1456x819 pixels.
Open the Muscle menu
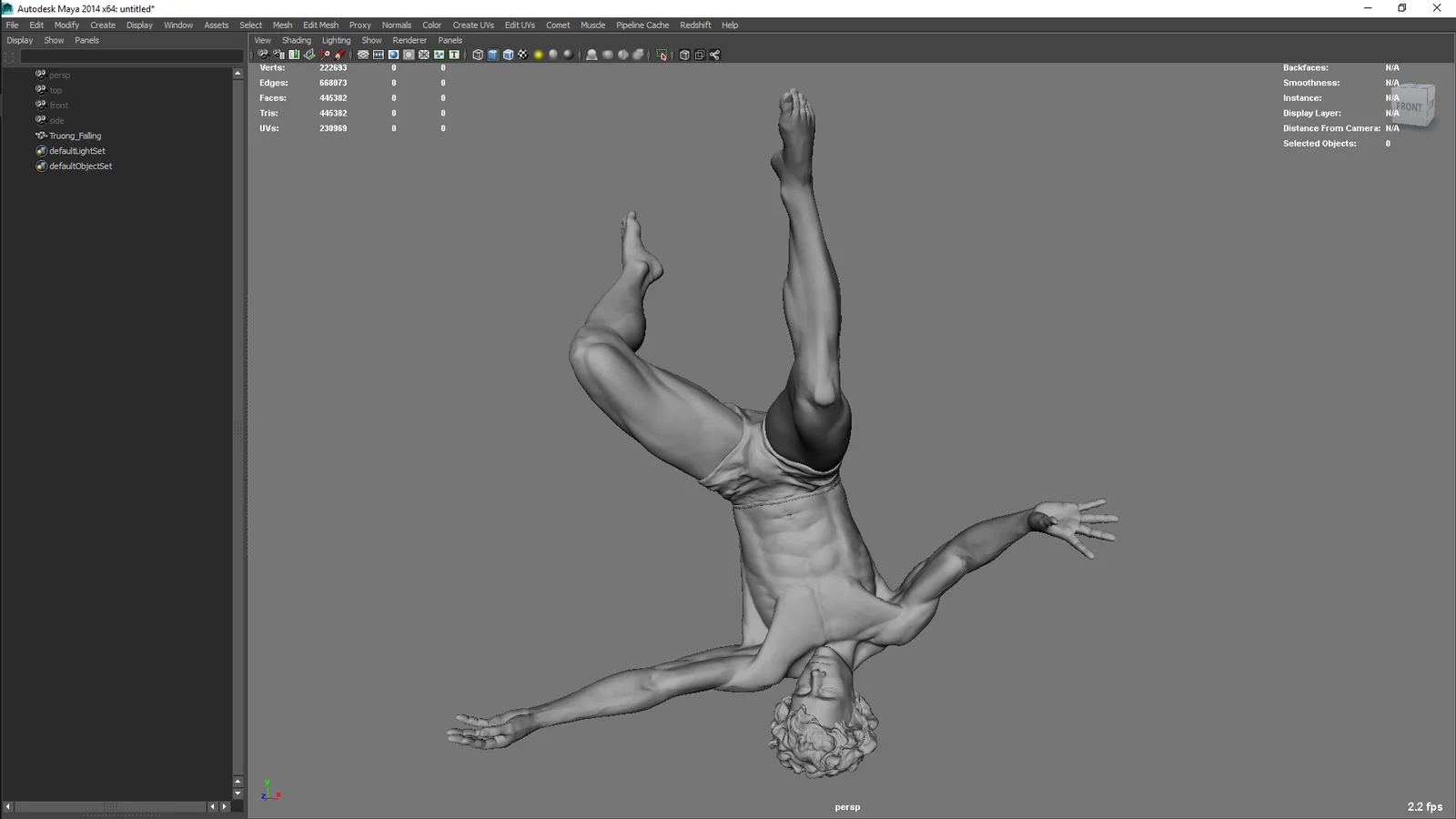592,25
